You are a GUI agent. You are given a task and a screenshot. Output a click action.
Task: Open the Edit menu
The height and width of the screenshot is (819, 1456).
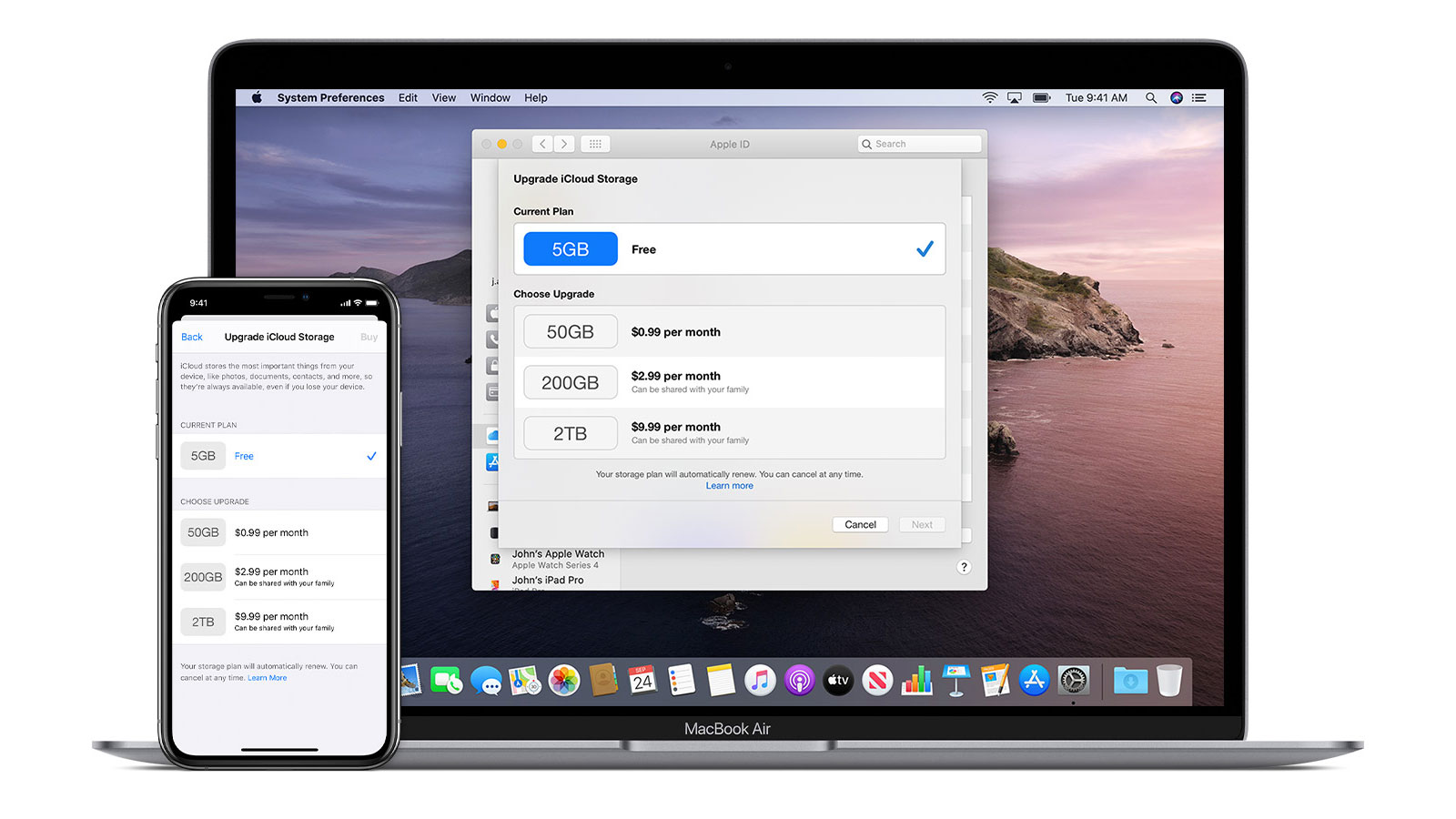[408, 97]
